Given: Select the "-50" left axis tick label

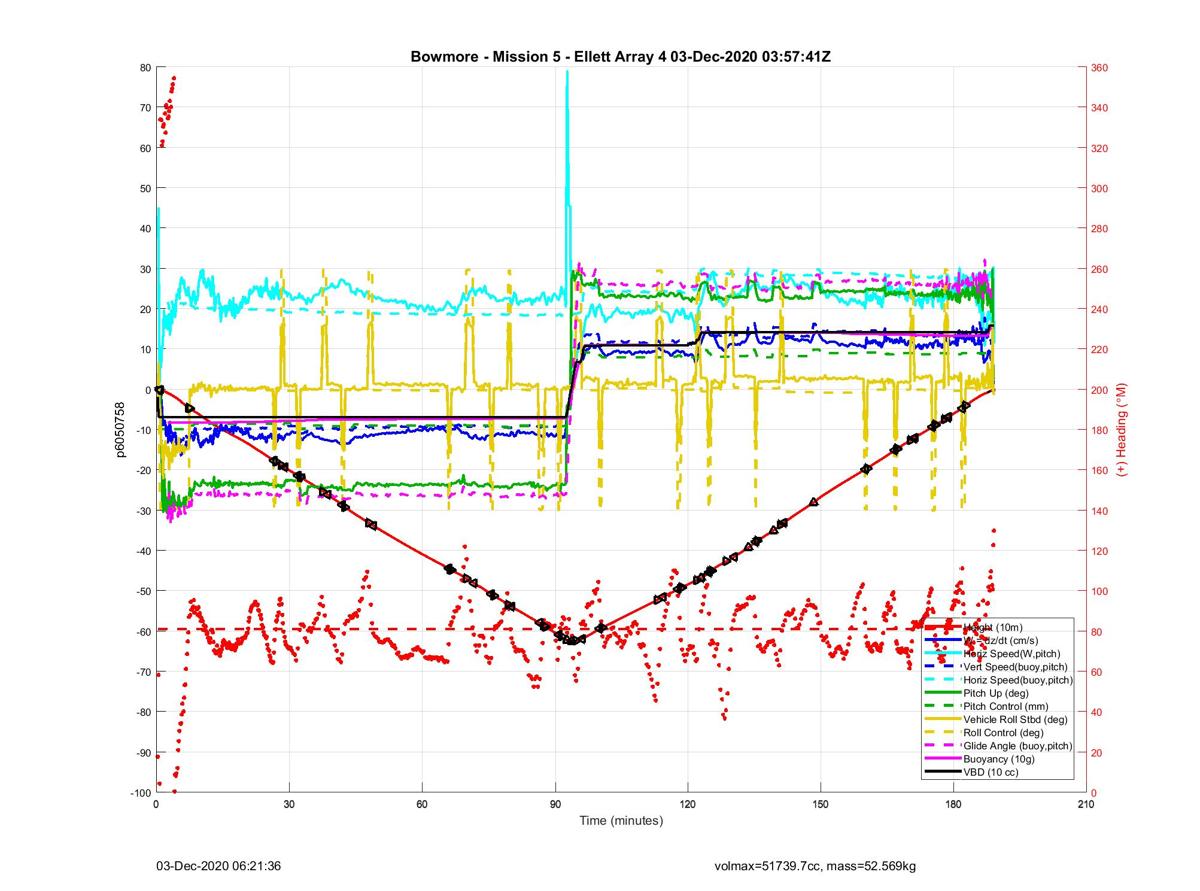Looking at the screenshot, I should [x=142, y=591].
